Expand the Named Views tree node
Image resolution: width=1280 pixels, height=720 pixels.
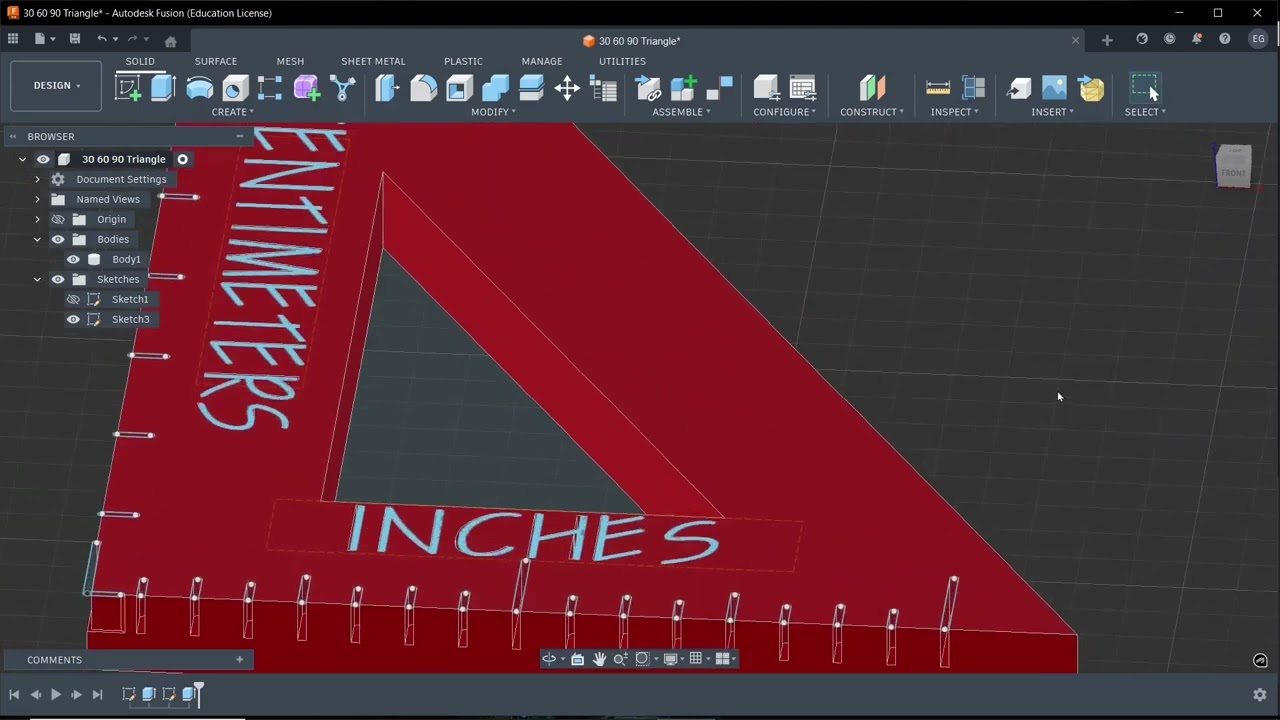coord(37,199)
